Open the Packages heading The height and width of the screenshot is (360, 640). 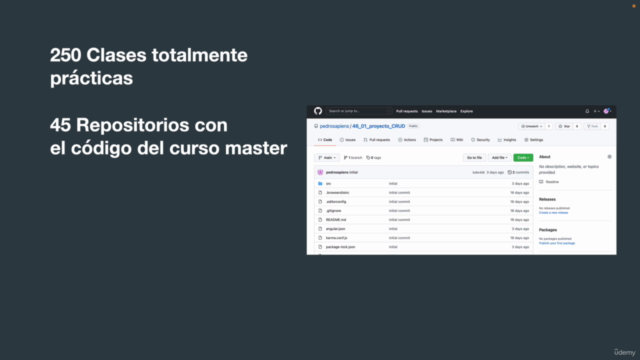pos(548,230)
